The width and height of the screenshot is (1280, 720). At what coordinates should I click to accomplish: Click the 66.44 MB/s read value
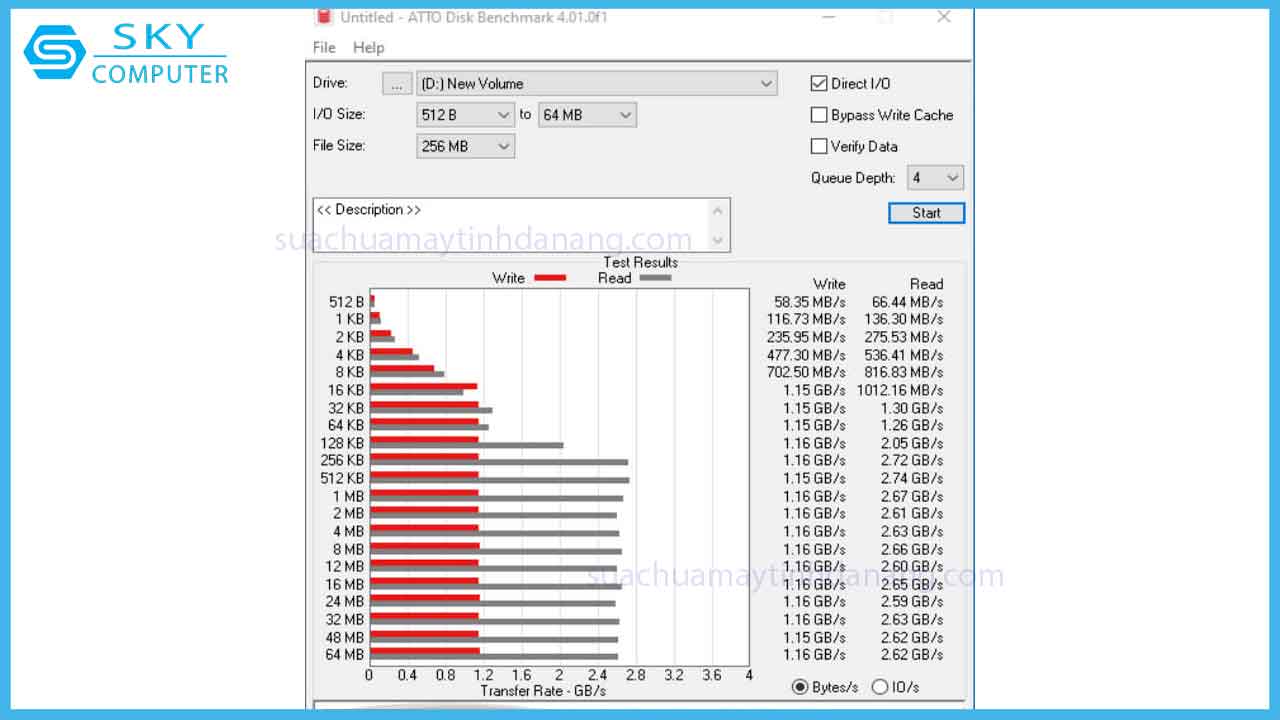[907, 302]
